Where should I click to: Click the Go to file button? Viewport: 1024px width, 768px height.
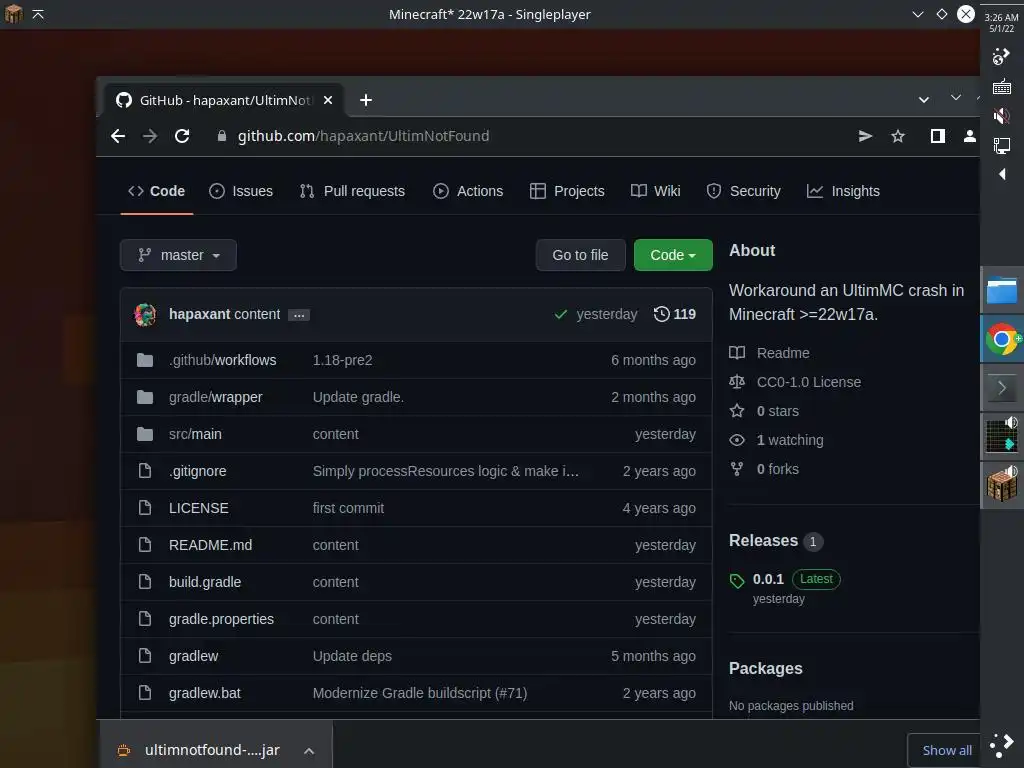point(581,255)
